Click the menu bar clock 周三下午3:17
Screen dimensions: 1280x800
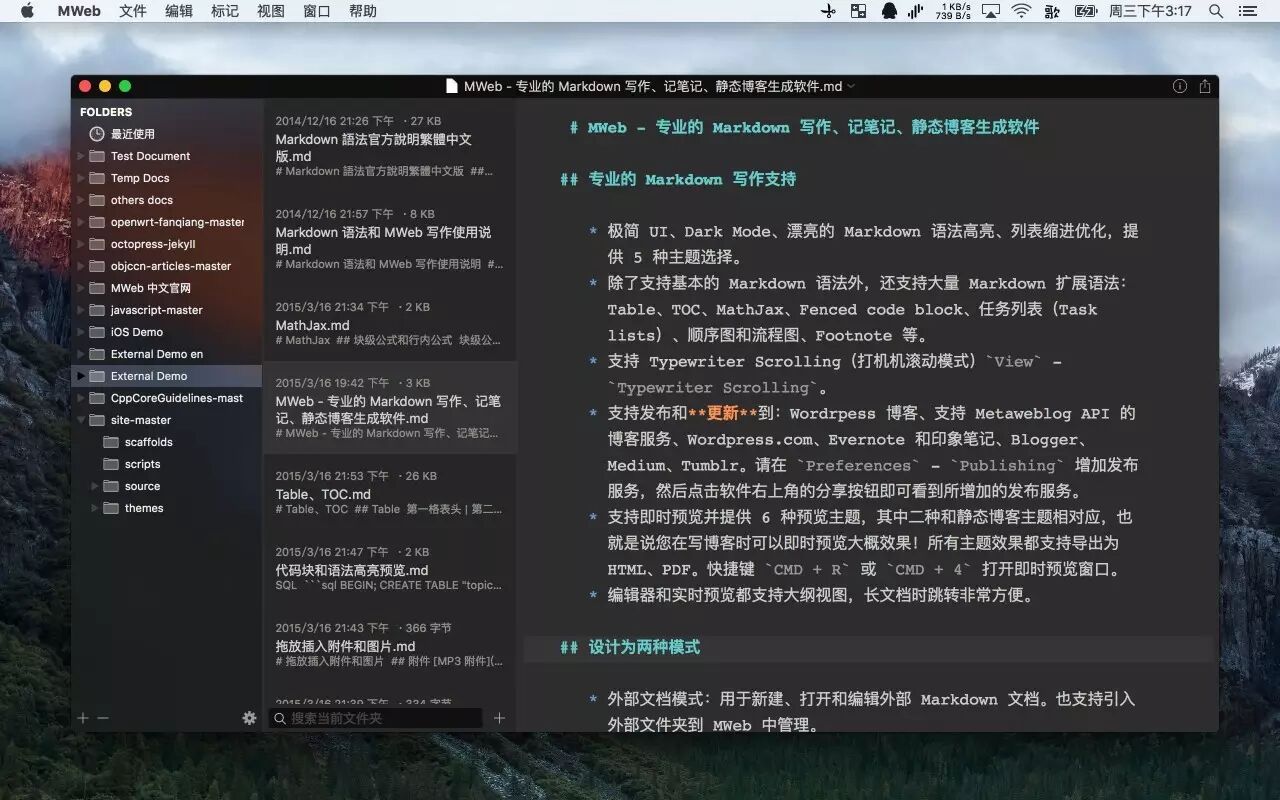(x=1150, y=11)
